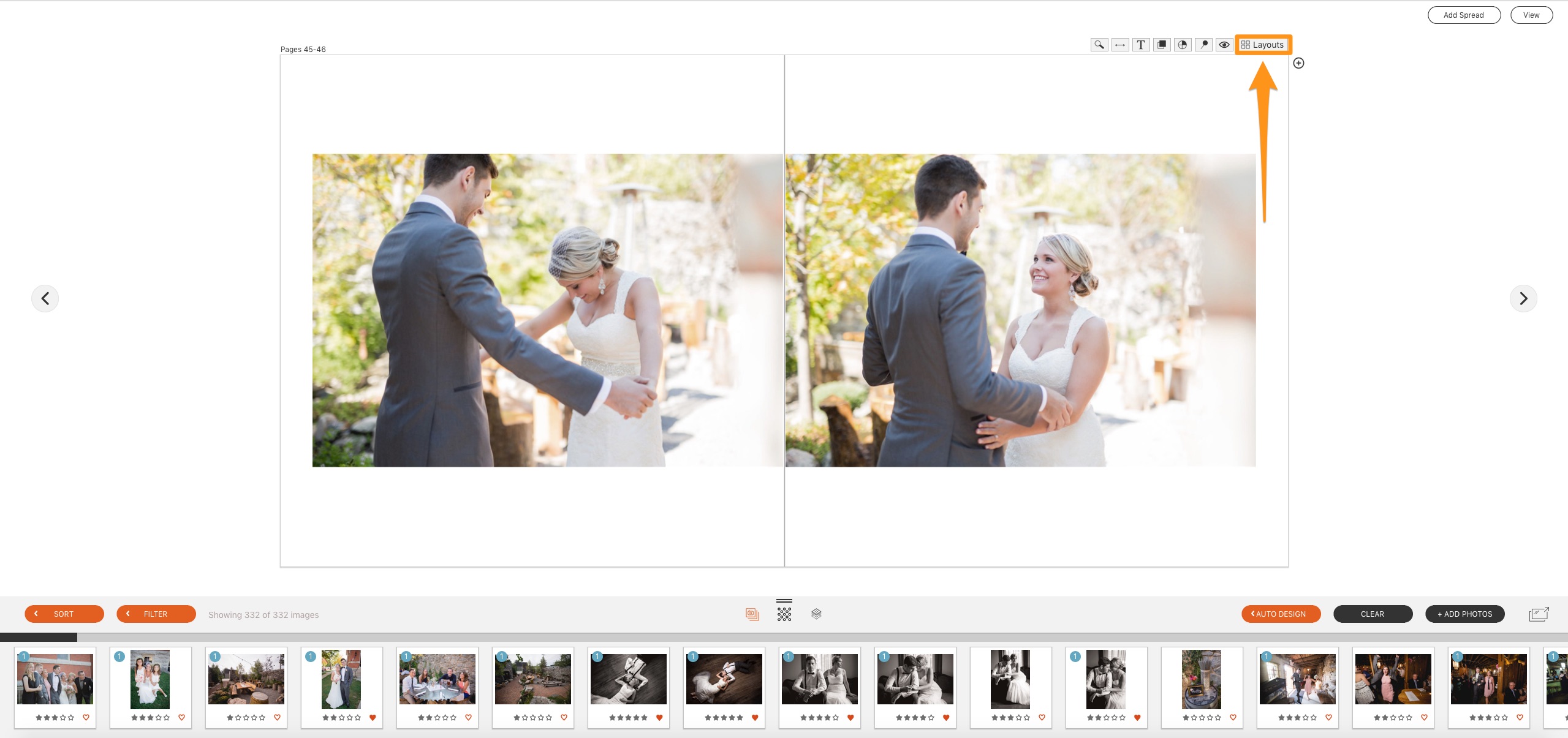Click the layers stack view icon
The height and width of the screenshot is (738, 1568).
pyautogui.click(x=816, y=614)
